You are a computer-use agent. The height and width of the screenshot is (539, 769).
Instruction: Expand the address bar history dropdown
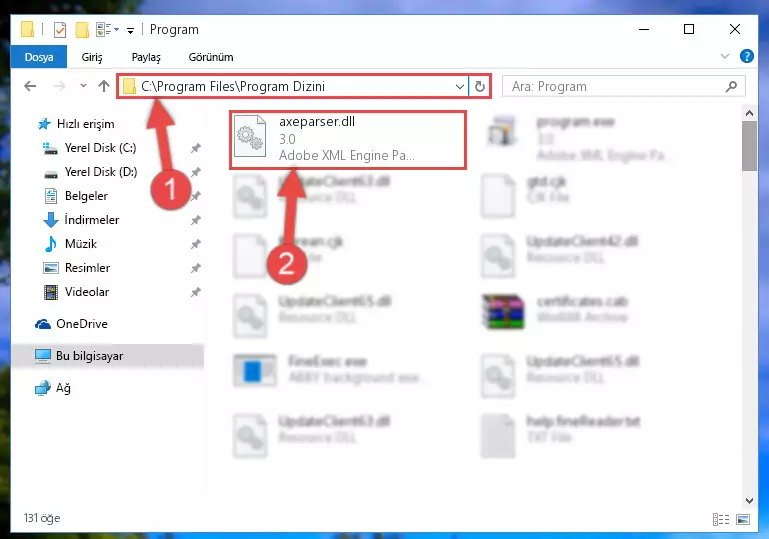pyautogui.click(x=460, y=87)
